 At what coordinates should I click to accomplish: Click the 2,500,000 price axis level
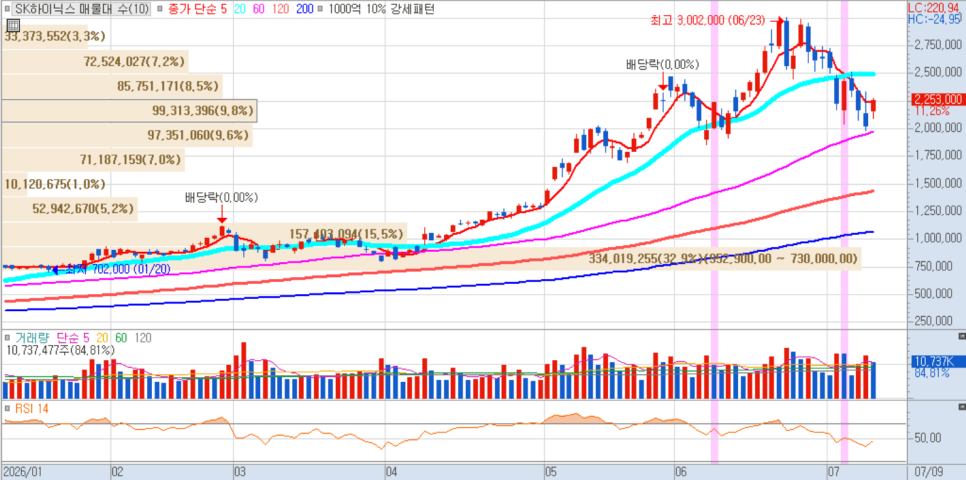[x=936, y=73]
